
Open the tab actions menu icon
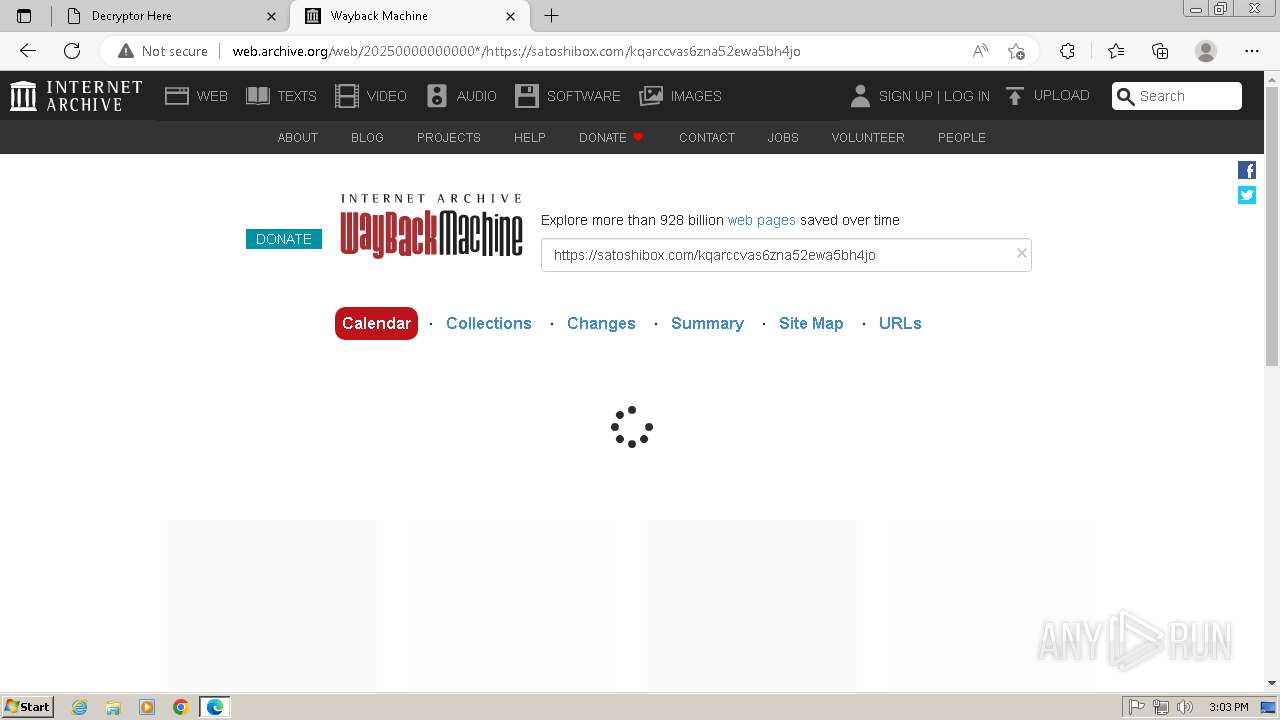[x=24, y=16]
